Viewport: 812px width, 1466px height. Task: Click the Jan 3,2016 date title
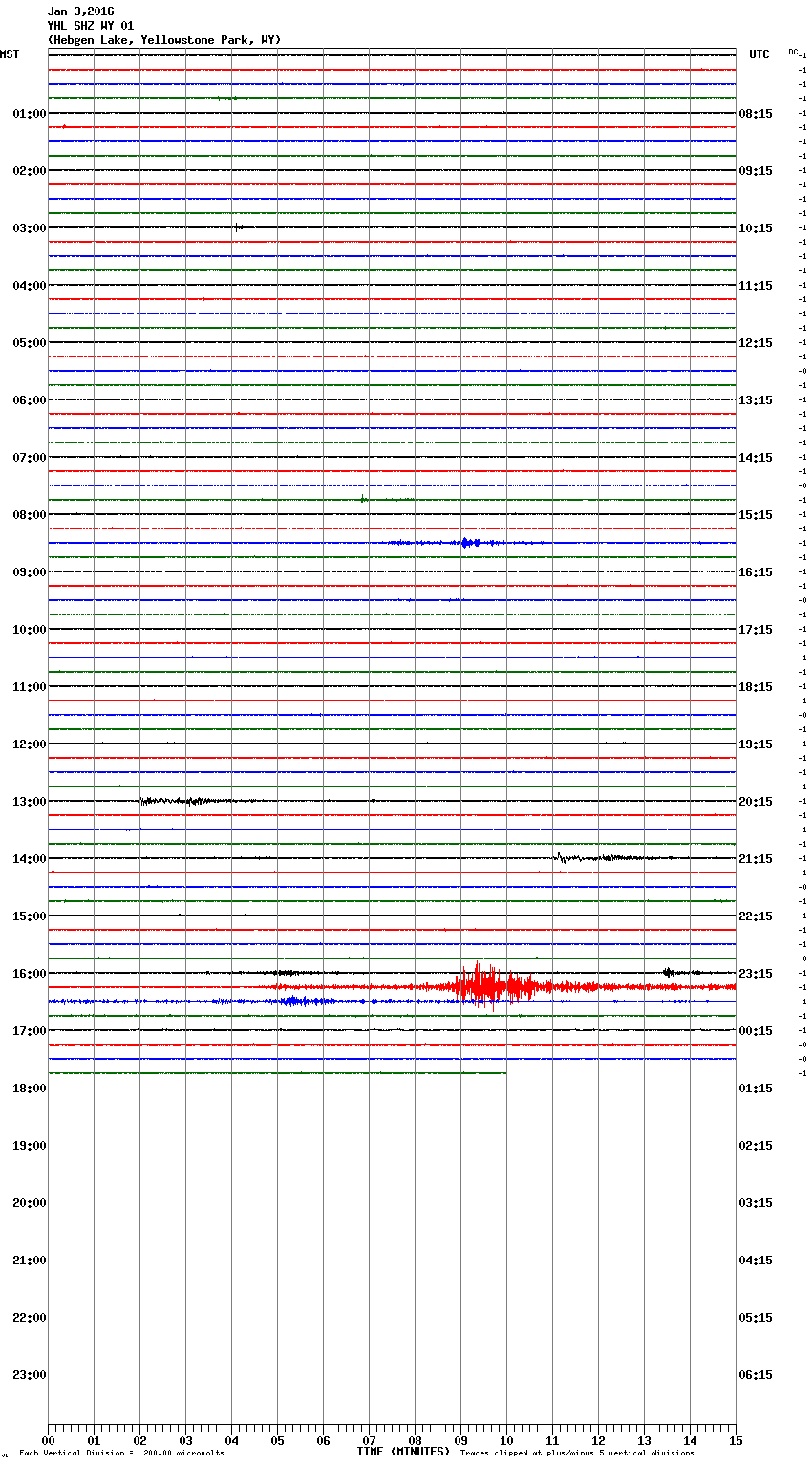point(80,11)
